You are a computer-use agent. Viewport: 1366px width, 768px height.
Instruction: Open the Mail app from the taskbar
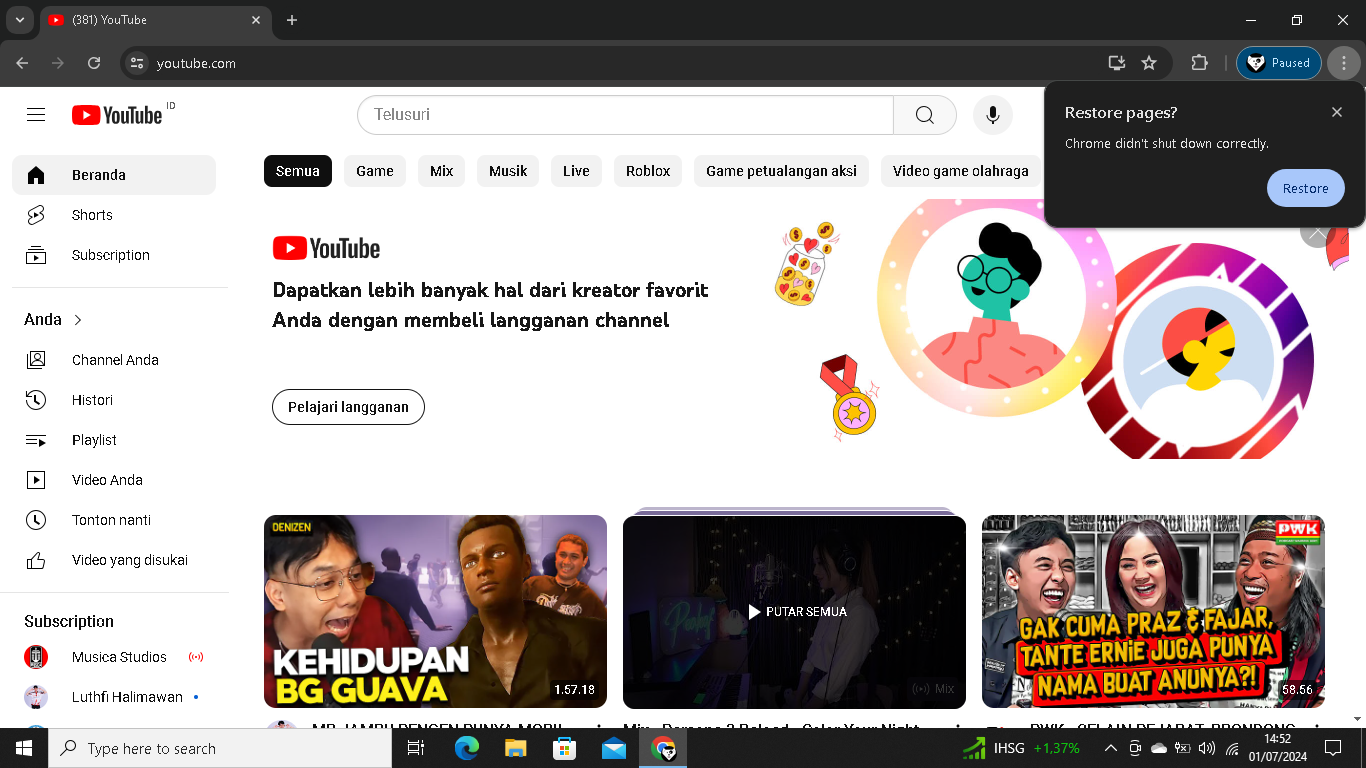coord(614,748)
